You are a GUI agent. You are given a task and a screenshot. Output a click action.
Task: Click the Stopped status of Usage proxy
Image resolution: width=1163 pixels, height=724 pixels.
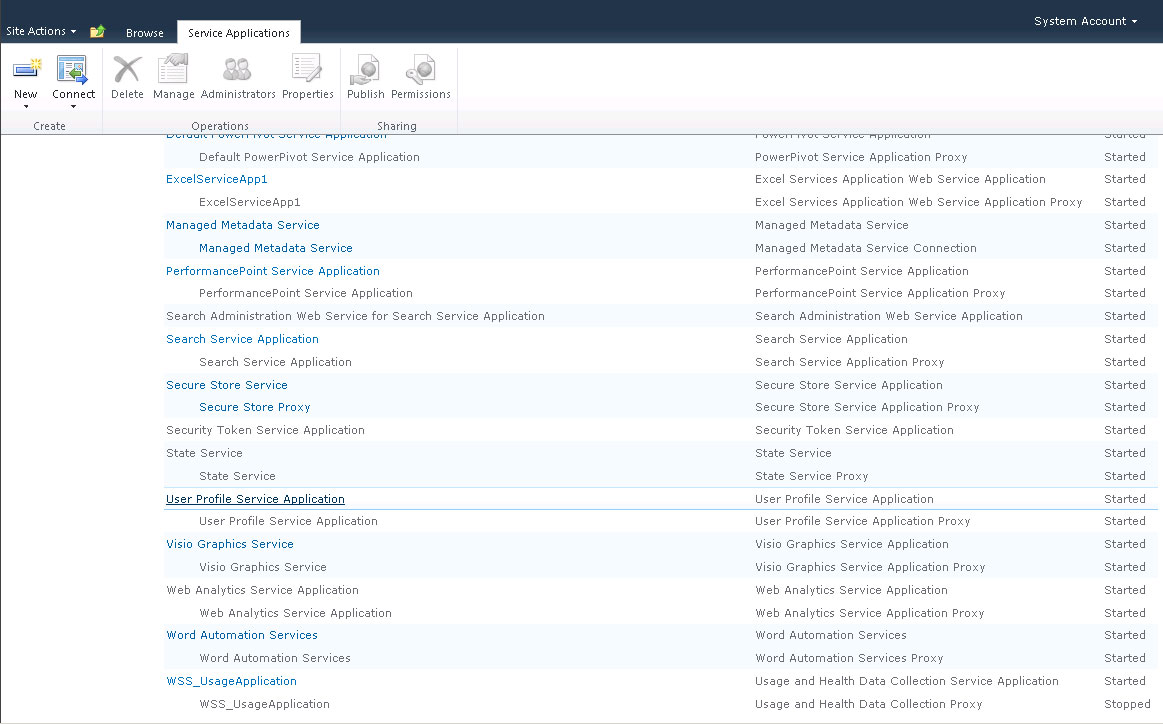coord(1127,704)
